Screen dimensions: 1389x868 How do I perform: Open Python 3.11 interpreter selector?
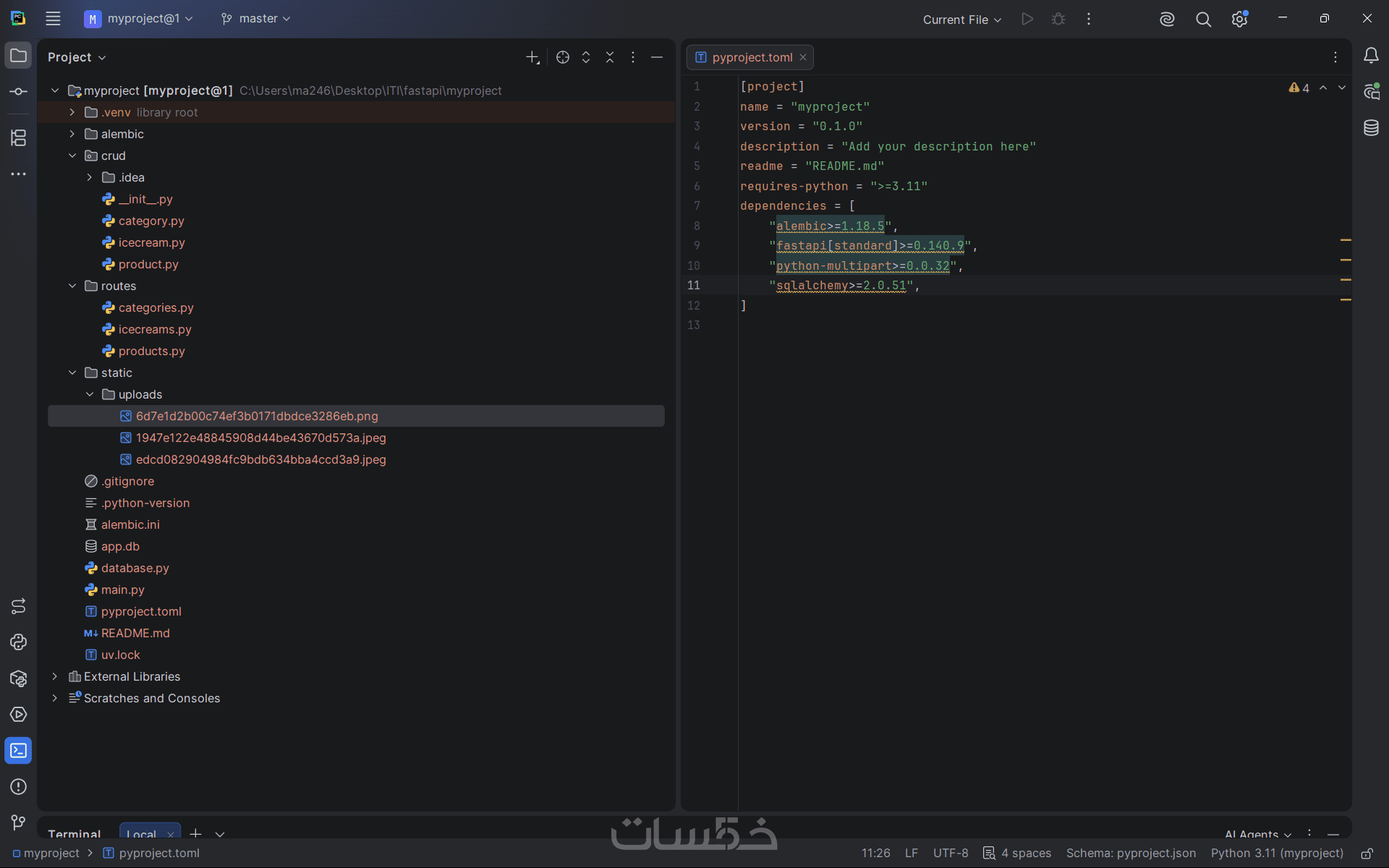1277,854
